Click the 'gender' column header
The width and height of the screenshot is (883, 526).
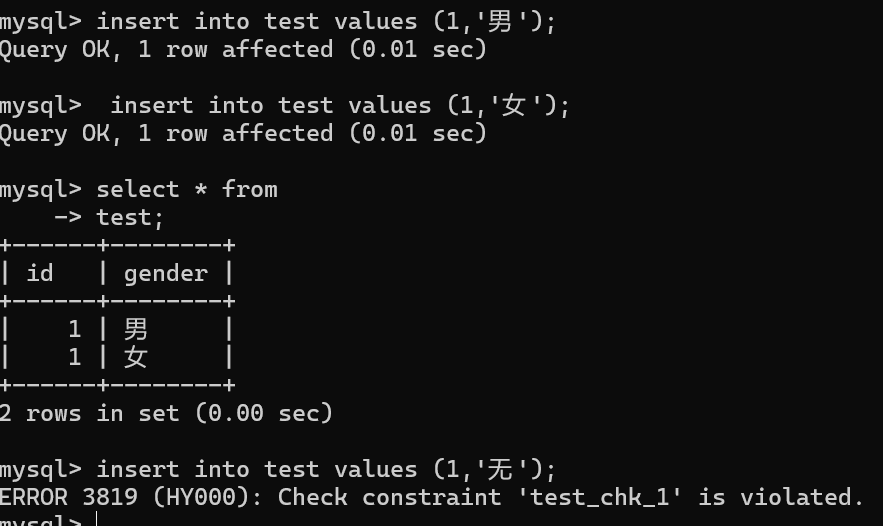point(166,274)
